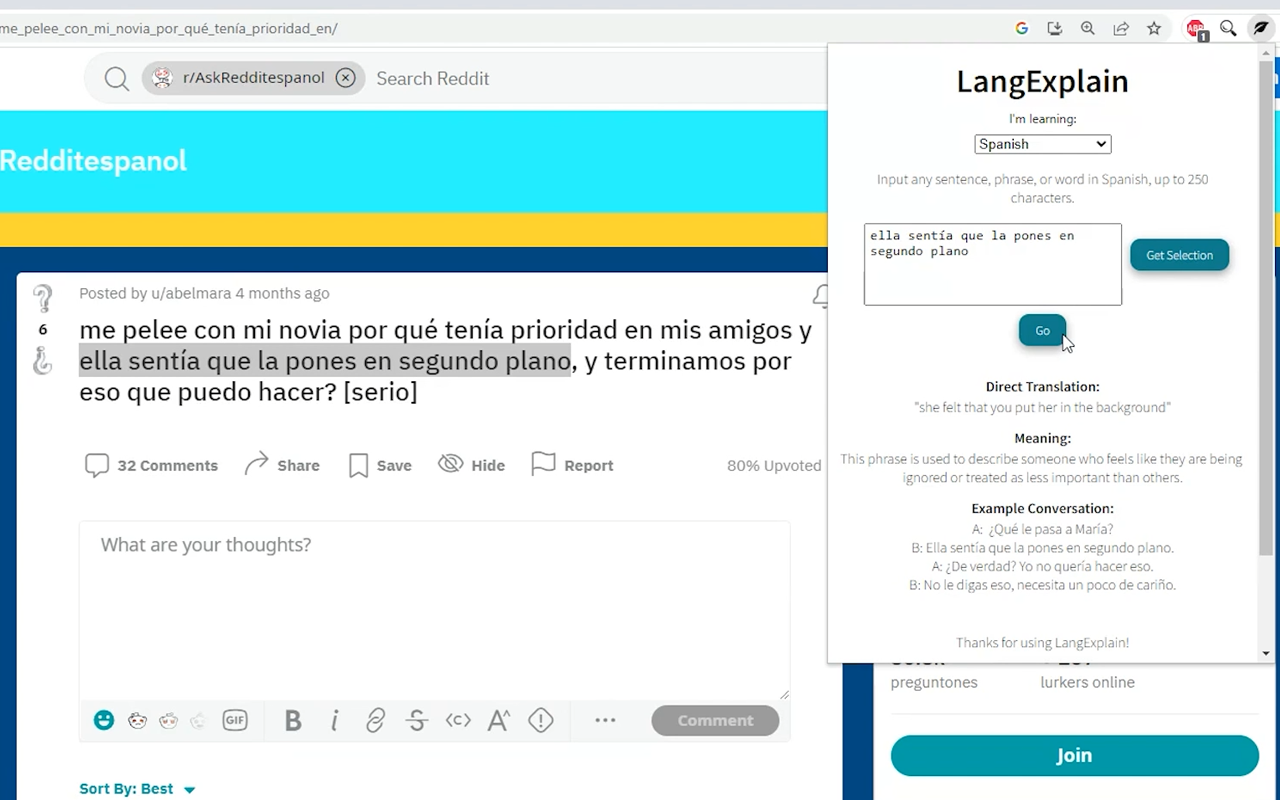Viewport: 1280px width, 800px height.
Task: Apply bold formatting
Action: pyautogui.click(x=293, y=720)
